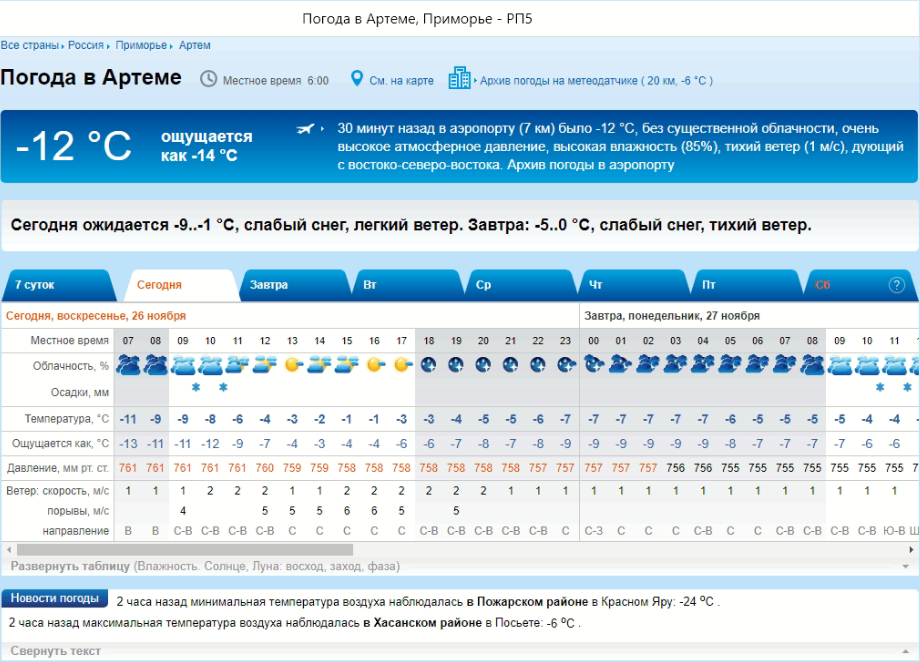Click the С-З wind direction cell

(x=593, y=531)
